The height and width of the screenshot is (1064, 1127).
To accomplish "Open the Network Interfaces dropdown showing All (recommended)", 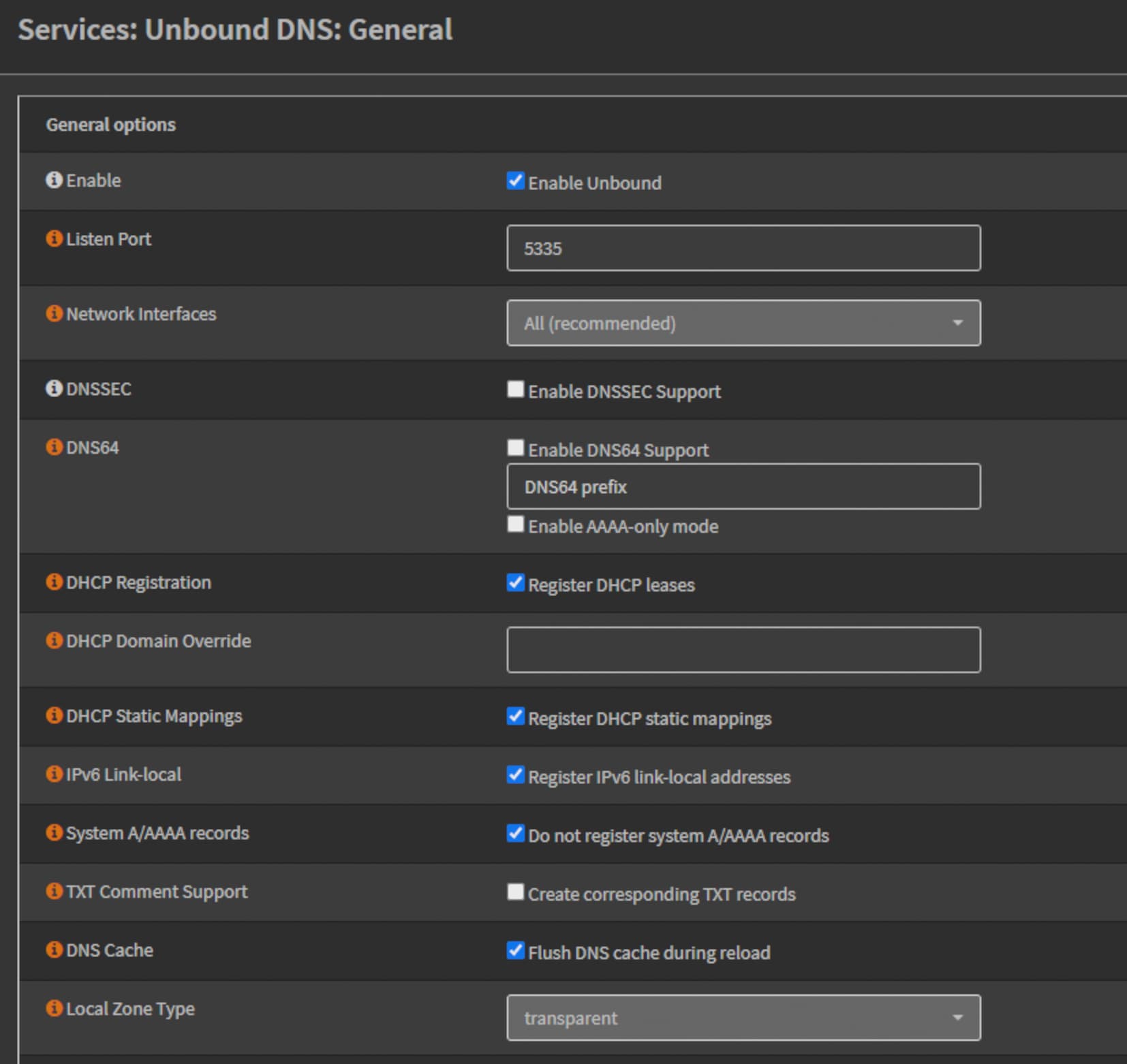I will click(743, 323).
